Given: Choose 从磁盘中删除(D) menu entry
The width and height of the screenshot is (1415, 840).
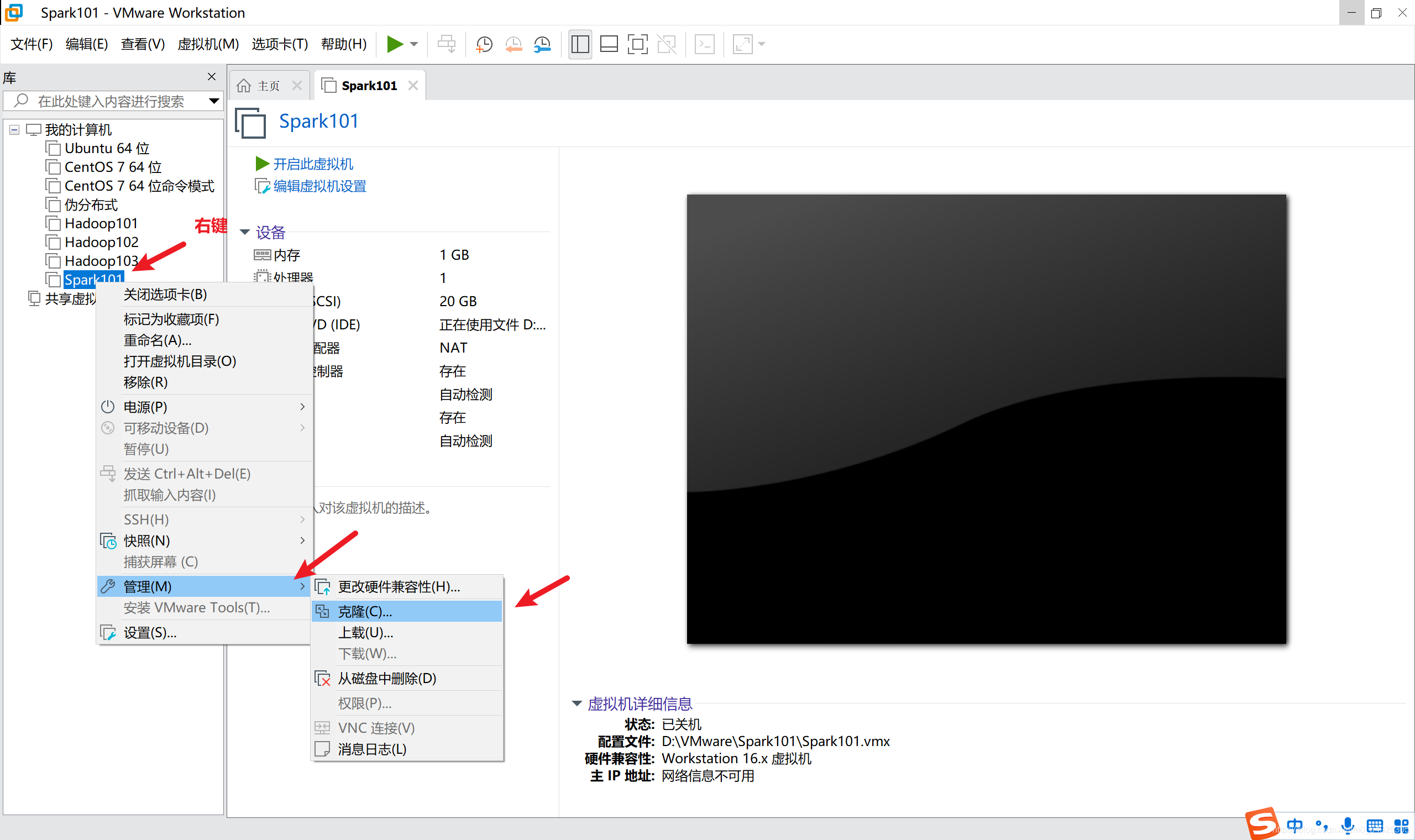Looking at the screenshot, I should click(386, 679).
